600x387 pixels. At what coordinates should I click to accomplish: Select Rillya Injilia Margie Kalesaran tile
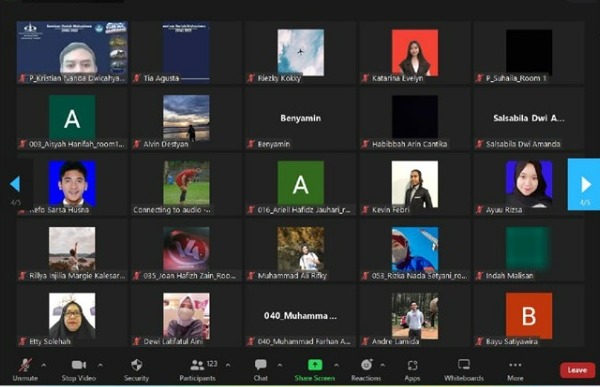72,250
